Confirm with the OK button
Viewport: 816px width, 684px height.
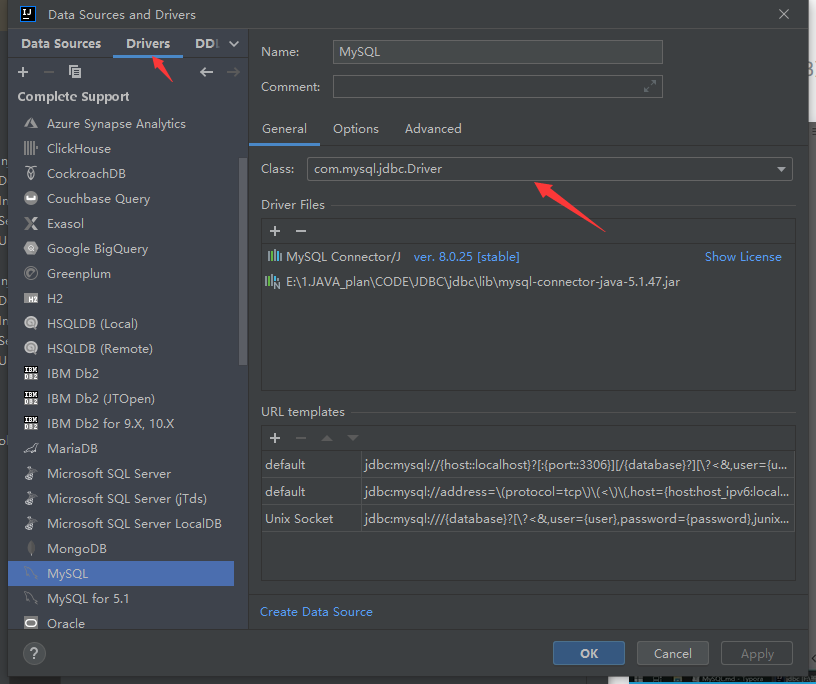coord(589,653)
